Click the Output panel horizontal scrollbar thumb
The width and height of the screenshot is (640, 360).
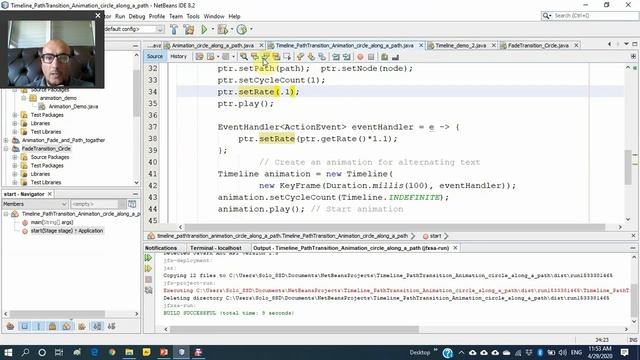point(295,329)
